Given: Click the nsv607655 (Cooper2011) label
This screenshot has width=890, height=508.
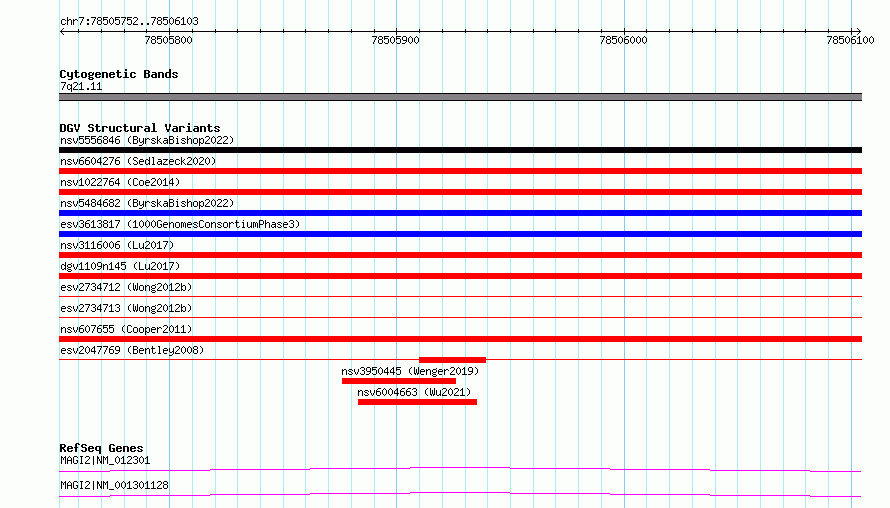Looking at the screenshot, I should pyautogui.click(x=126, y=329).
